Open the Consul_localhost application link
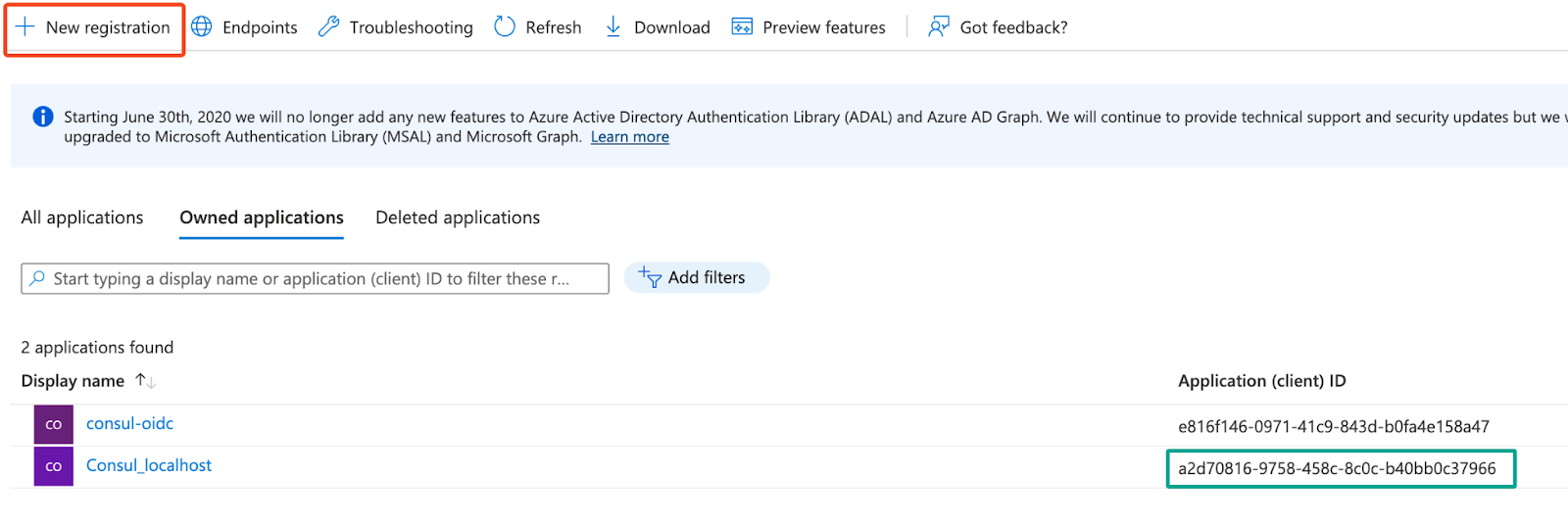Image resolution: width=1568 pixels, height=527 pixels. [x=149, y=465]
